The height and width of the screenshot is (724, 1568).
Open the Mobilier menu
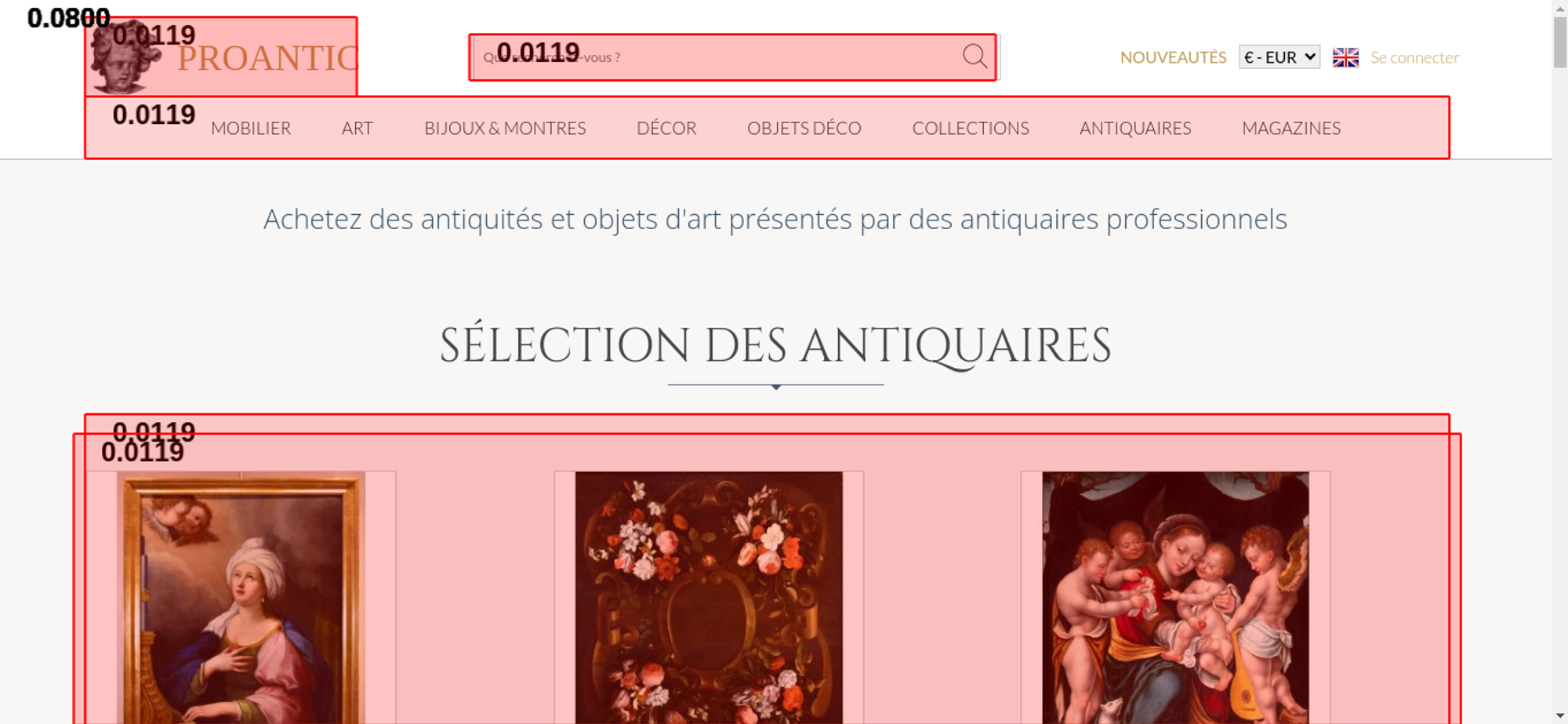[251, 129]
